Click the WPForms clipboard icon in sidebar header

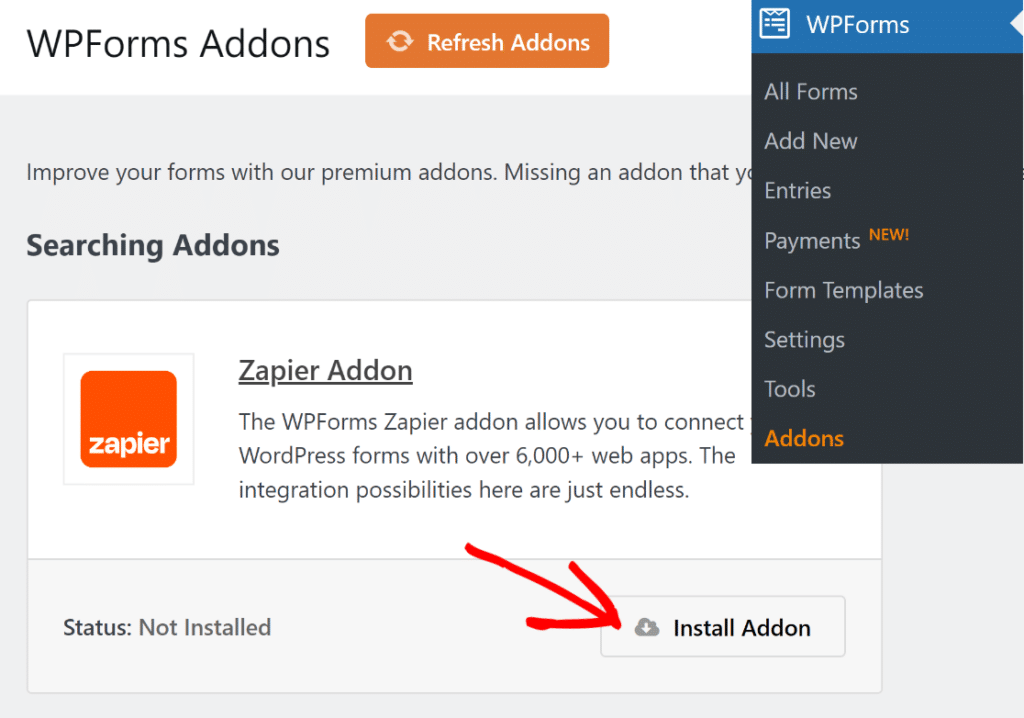(x=773, y=25)
